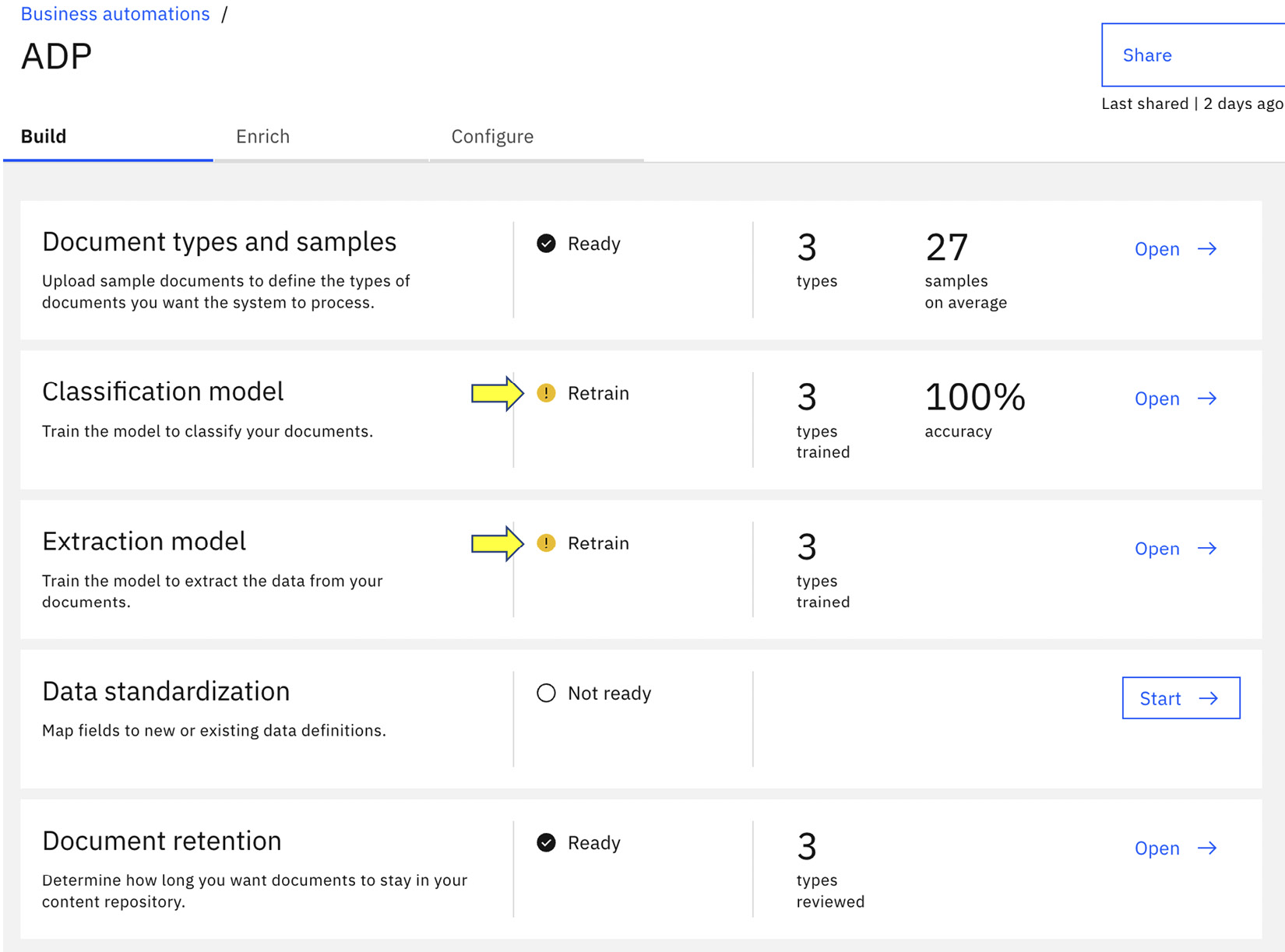Click 'Retrain' status text in Extraction model row

click(598, 543)
